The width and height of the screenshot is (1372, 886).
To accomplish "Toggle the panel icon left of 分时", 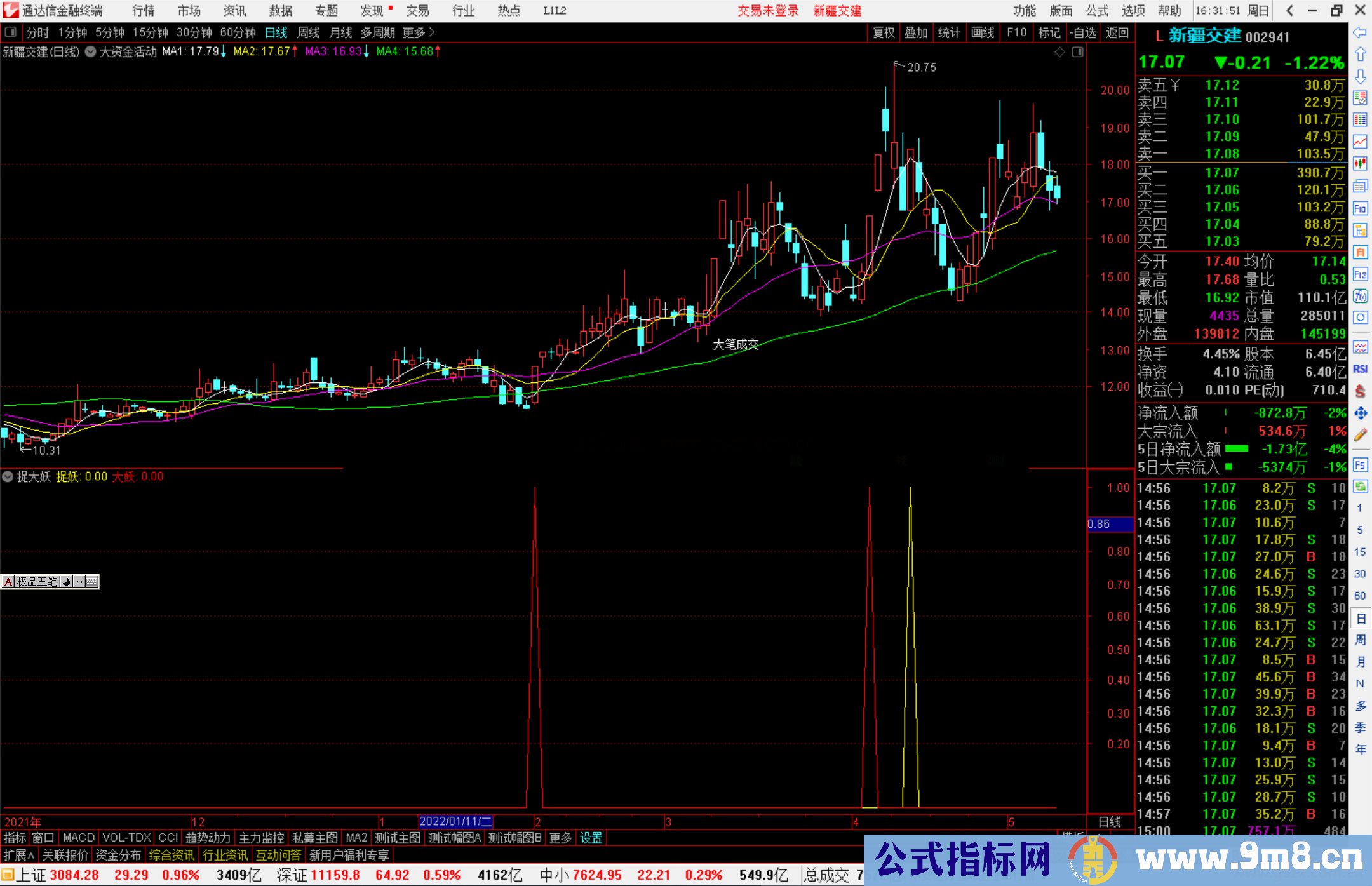I will tap(11, 32).
